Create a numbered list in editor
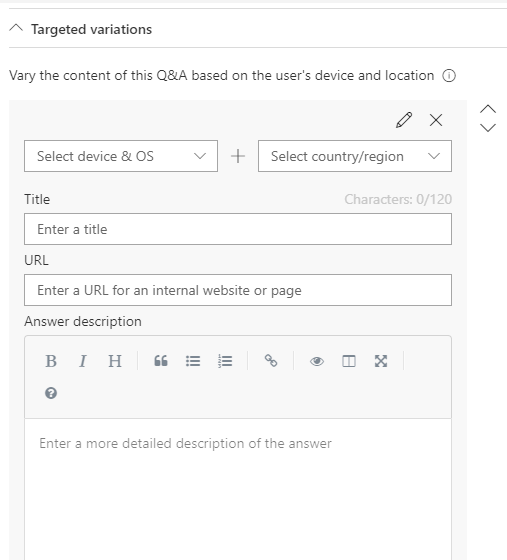507x560 pixels. [x=225, y=361]
